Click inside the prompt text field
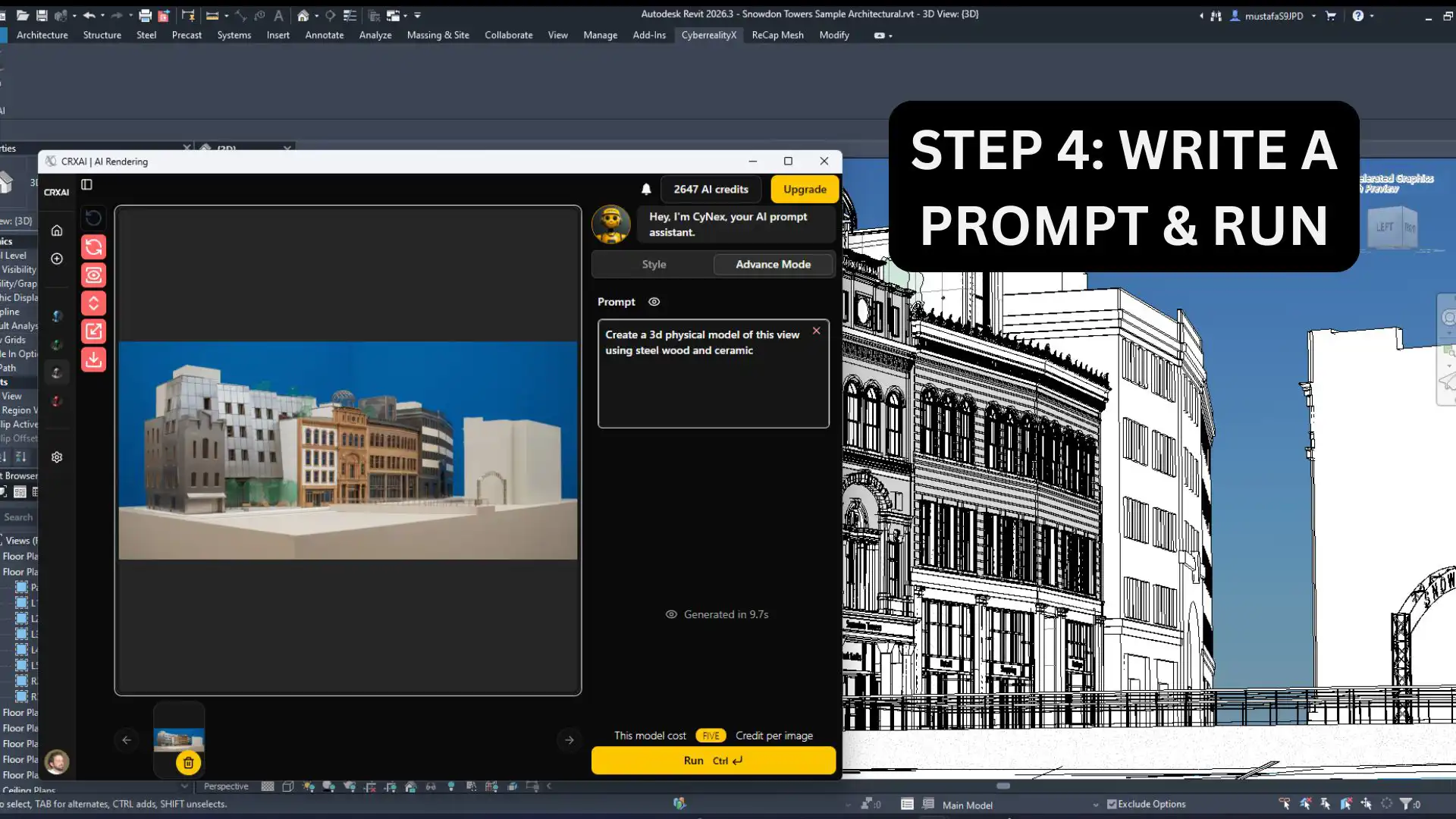This screenshot has height=819, width=1456. click(x=713, y=387)
